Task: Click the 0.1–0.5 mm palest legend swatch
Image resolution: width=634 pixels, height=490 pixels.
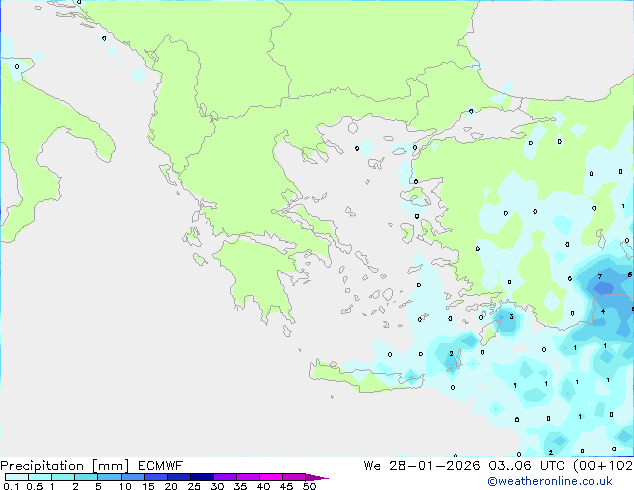Action: pos(17,477)
